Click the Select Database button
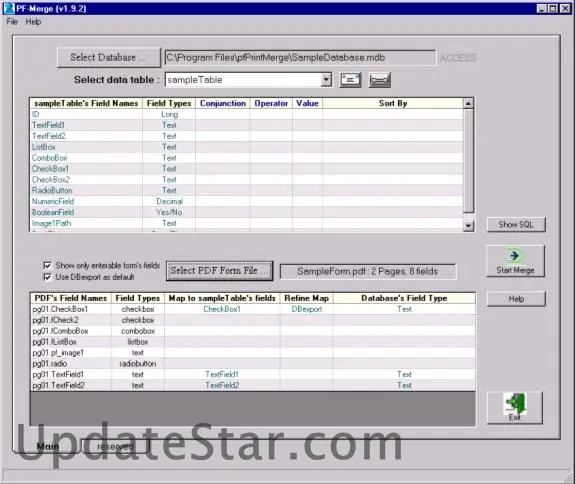575x484 pixels. point(109,58)
